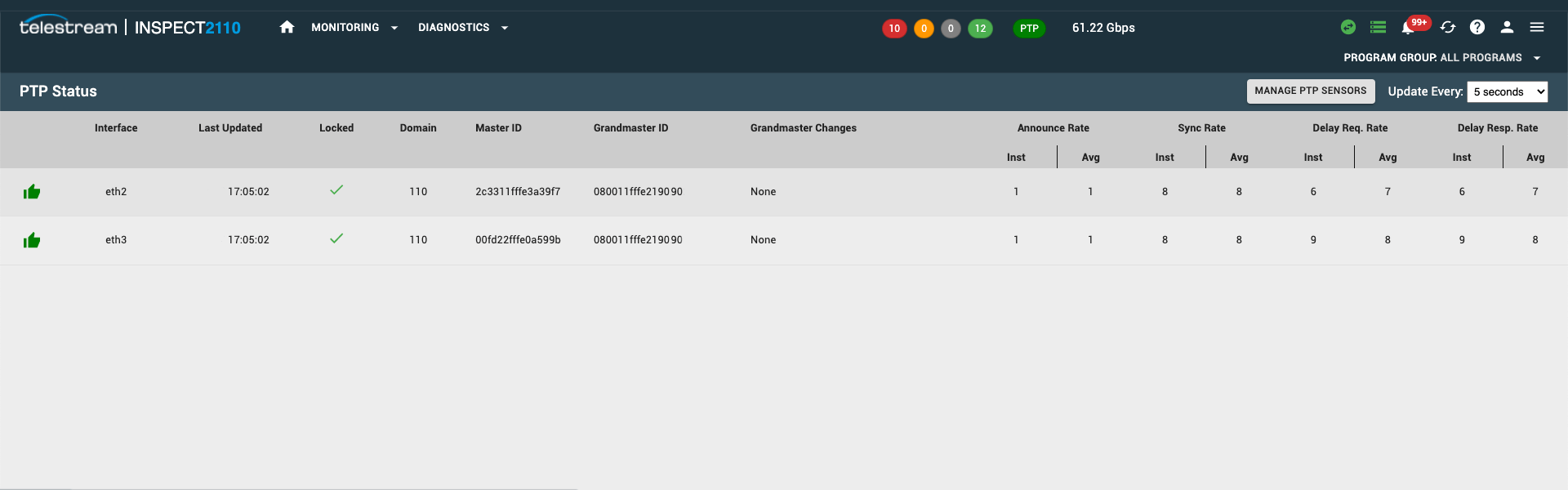Screen dimensions: 1568x490
Task: Open the hamburger menu icon
Action: coord(1537,27)
